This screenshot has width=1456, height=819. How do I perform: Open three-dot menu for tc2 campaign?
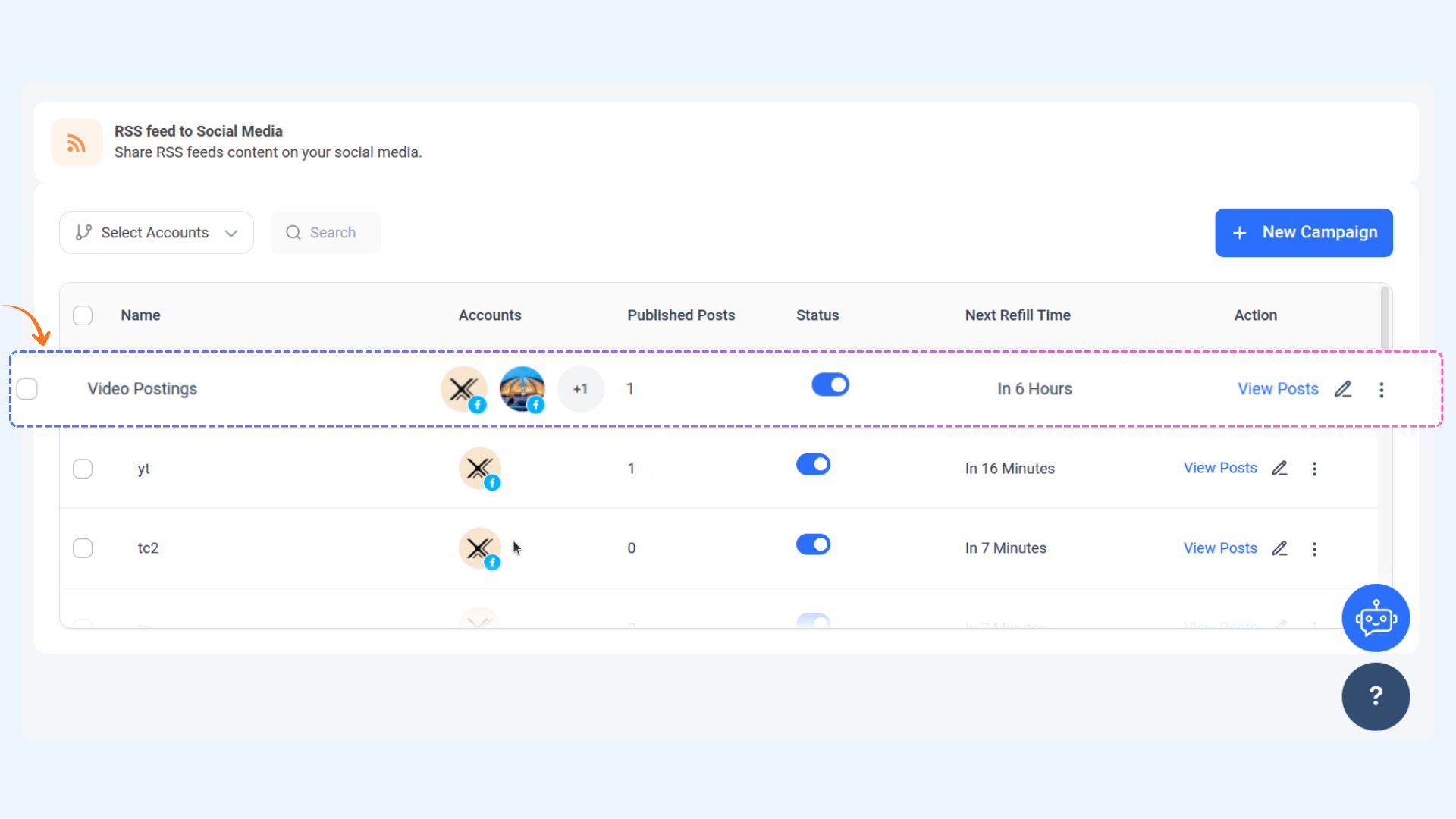tap(1314, 549)
